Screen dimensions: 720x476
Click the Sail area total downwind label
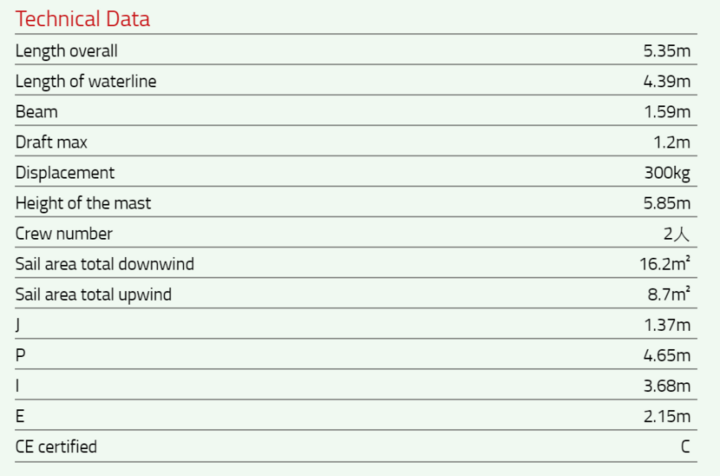104,264
